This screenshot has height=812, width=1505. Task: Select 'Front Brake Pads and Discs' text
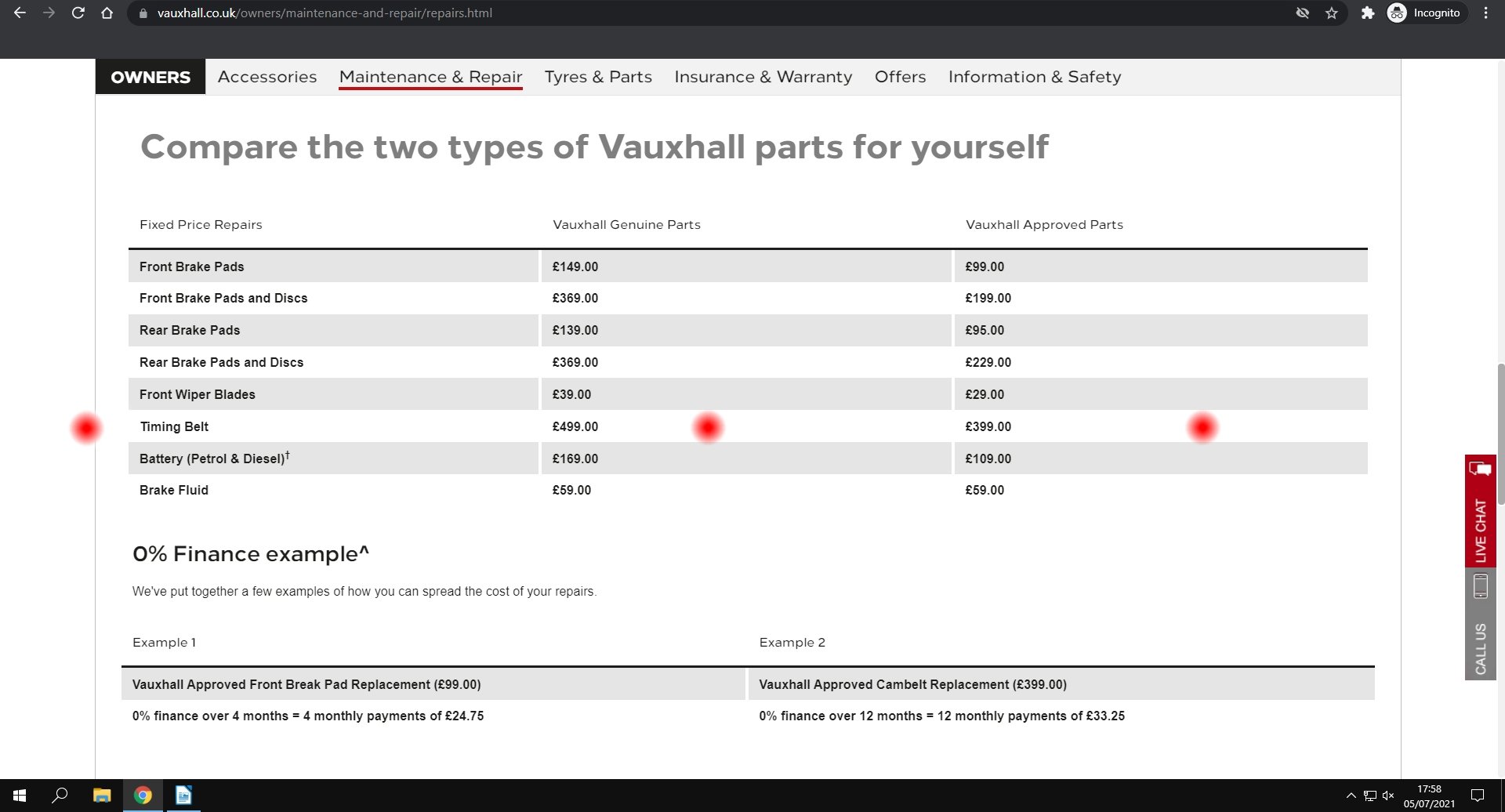click(x=223, y=298)
